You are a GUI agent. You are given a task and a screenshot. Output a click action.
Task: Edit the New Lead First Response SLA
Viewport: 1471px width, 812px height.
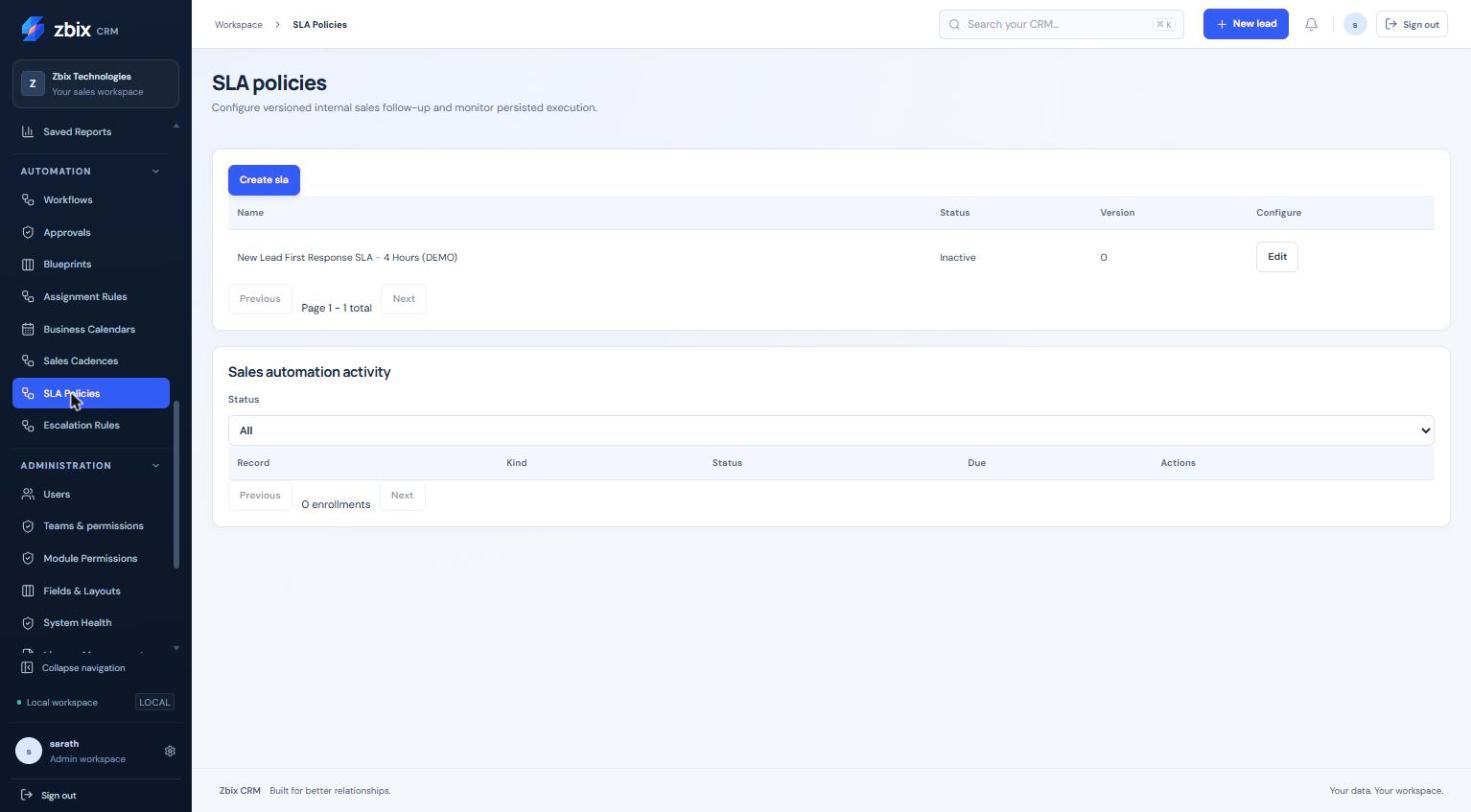(x=1277, y=257)
